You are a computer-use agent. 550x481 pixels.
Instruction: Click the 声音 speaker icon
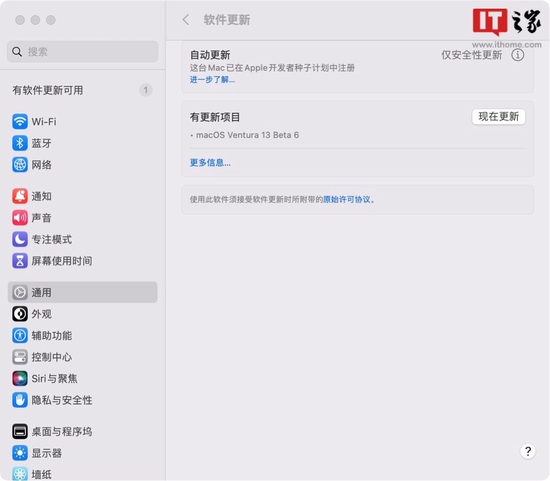tap(20, 218)
